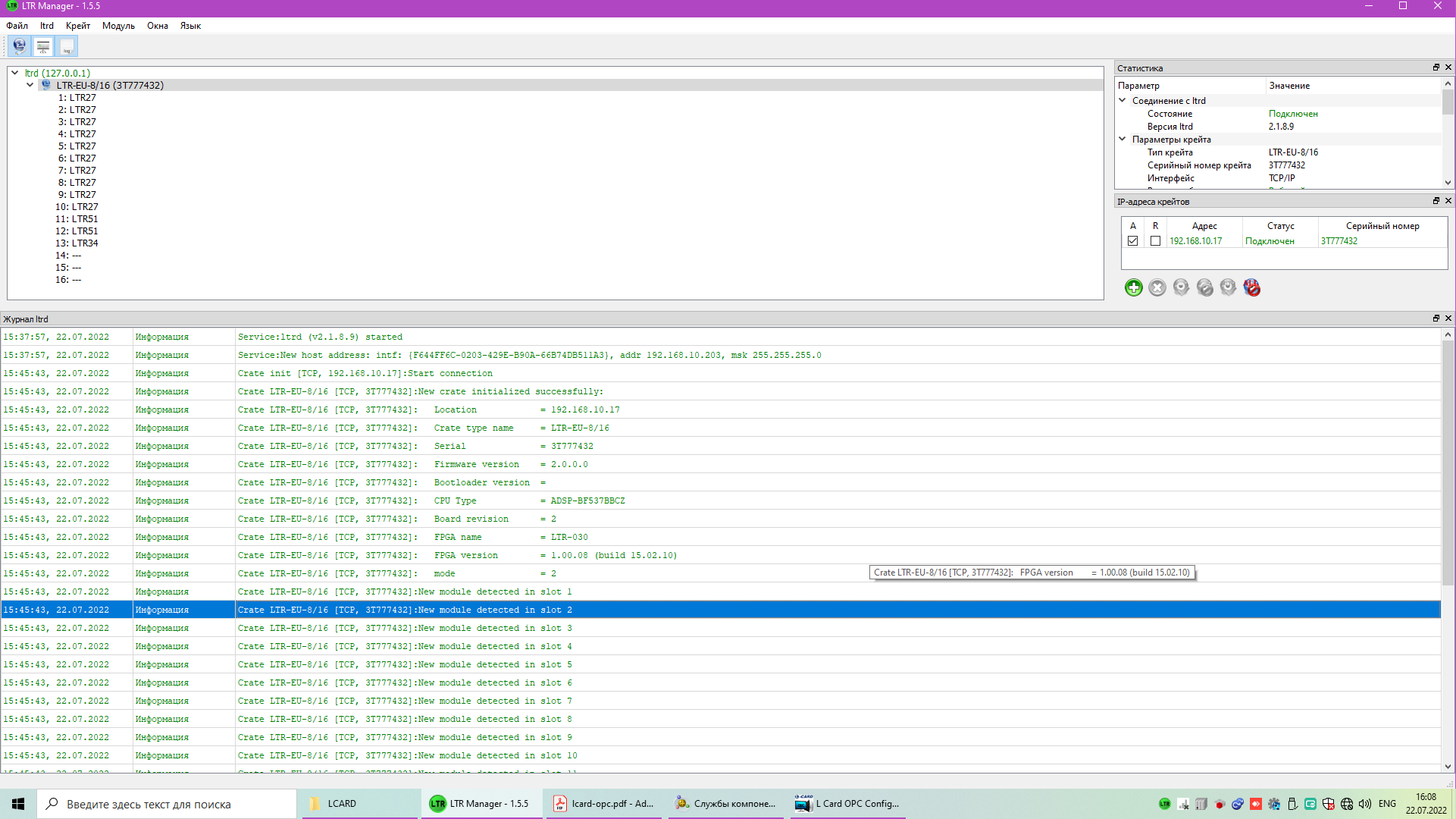Screen dimensions: 1456x819
Task: Click the blue chain-link tray icon
Action: pyautogui.click(x=1238, y=804)
